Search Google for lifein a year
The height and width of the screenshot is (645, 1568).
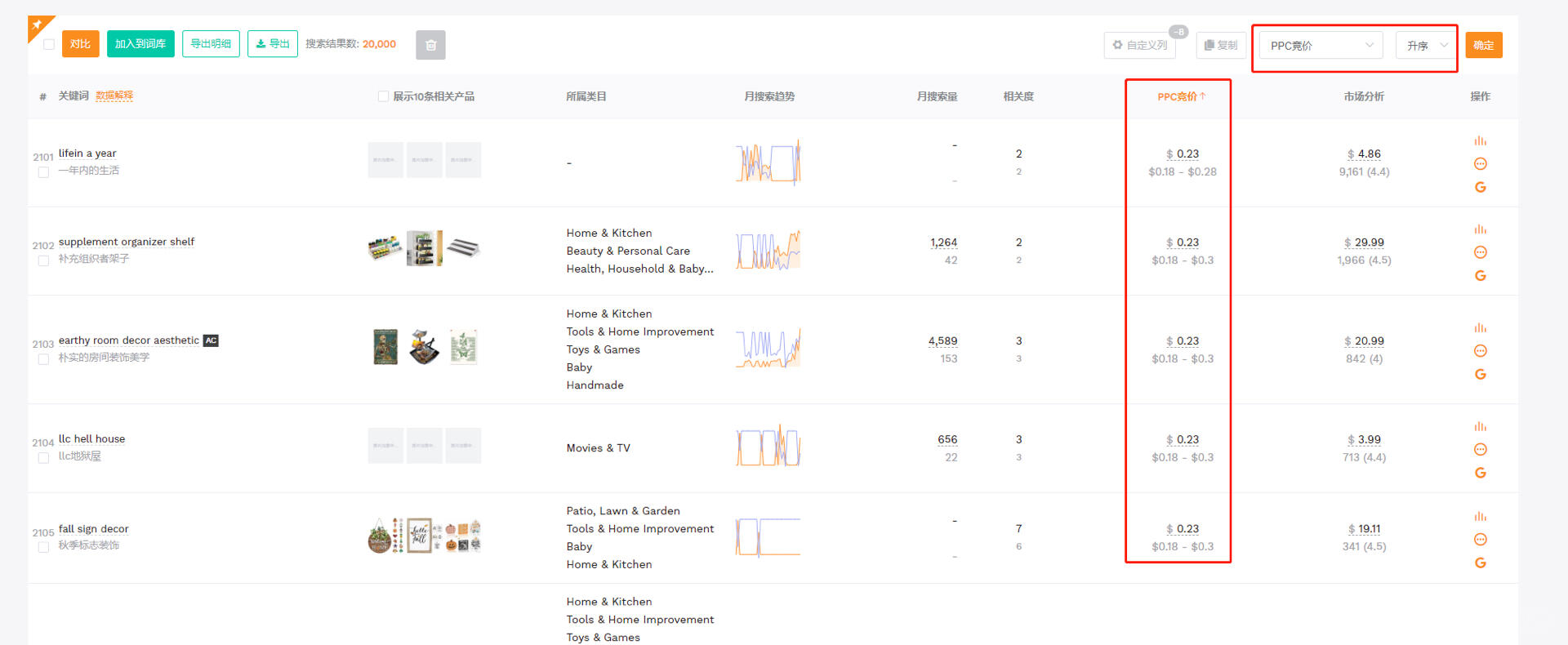coord(1480,187)
